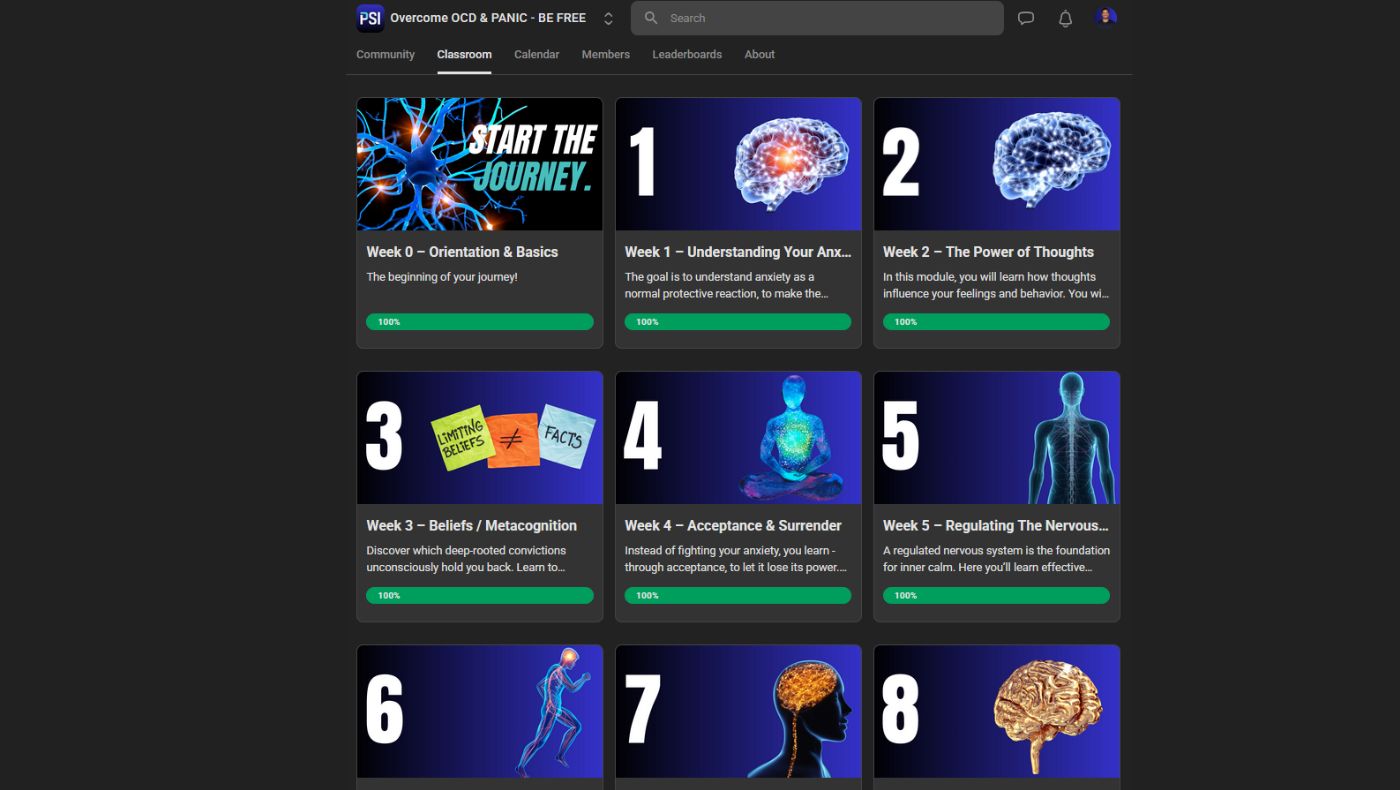
Task: Switch to the Community tab
Action: tap(385, 54)
